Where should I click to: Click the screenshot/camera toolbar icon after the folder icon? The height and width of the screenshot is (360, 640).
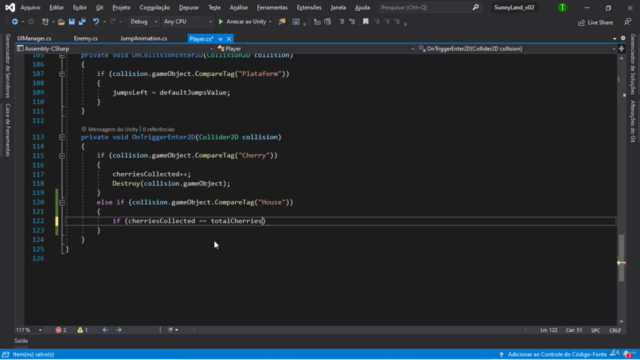click(296, 22)
